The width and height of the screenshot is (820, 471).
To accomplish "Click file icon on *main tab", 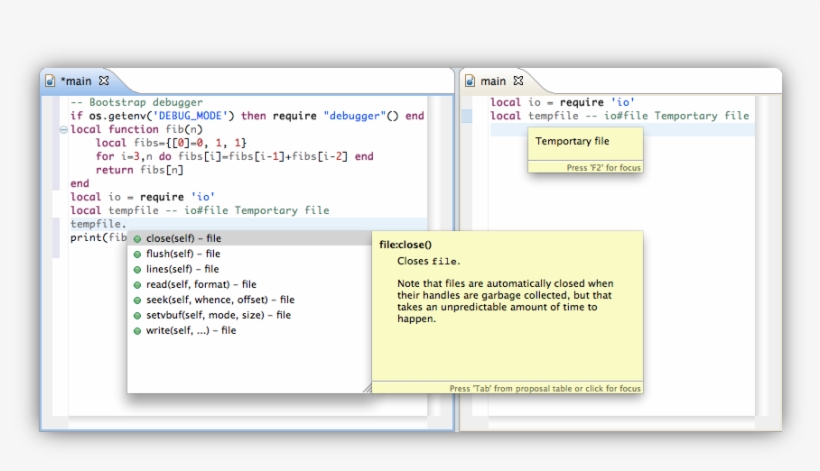I will click(50, 81).
